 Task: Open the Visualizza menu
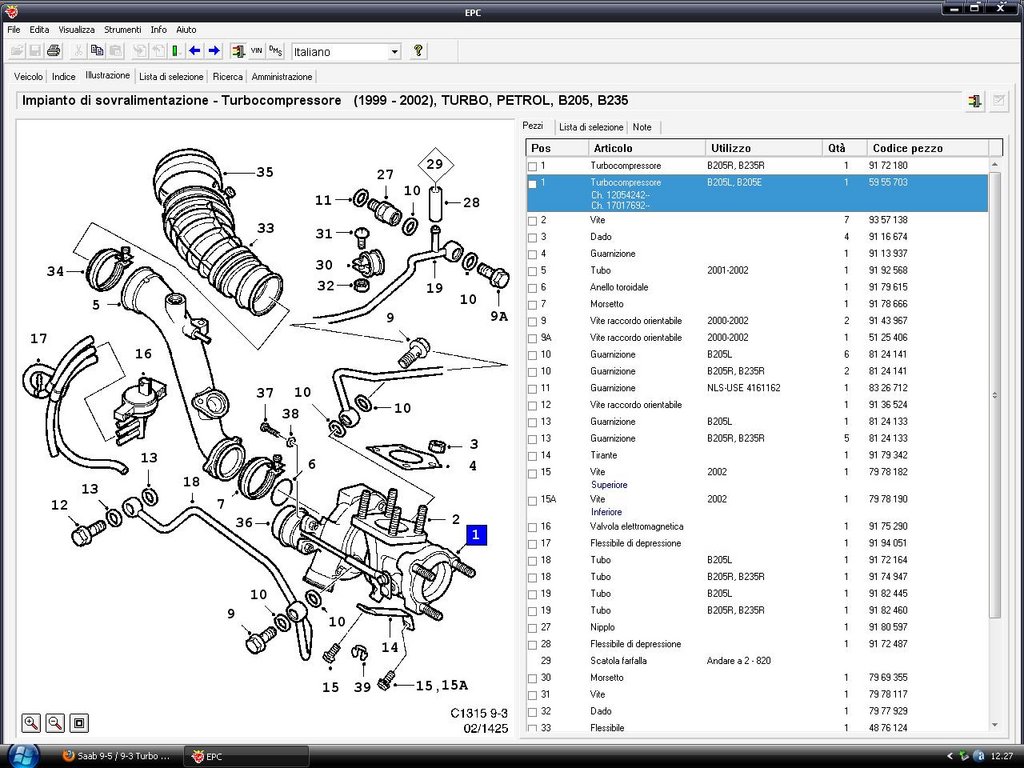76,30
